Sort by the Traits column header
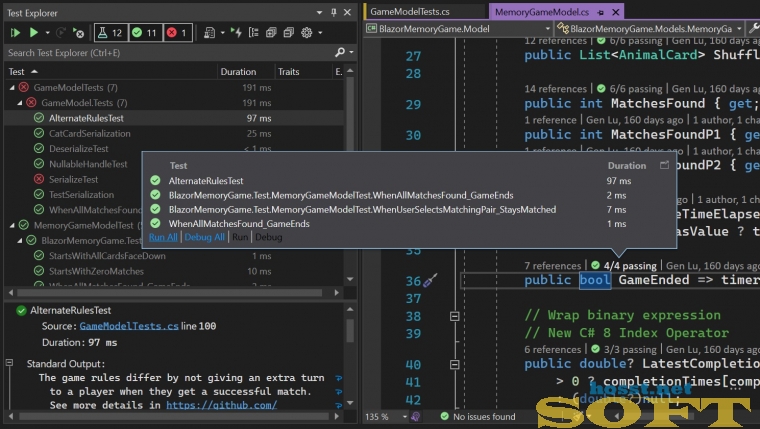This screenshot has width=760, height=429. coord(288,72)
